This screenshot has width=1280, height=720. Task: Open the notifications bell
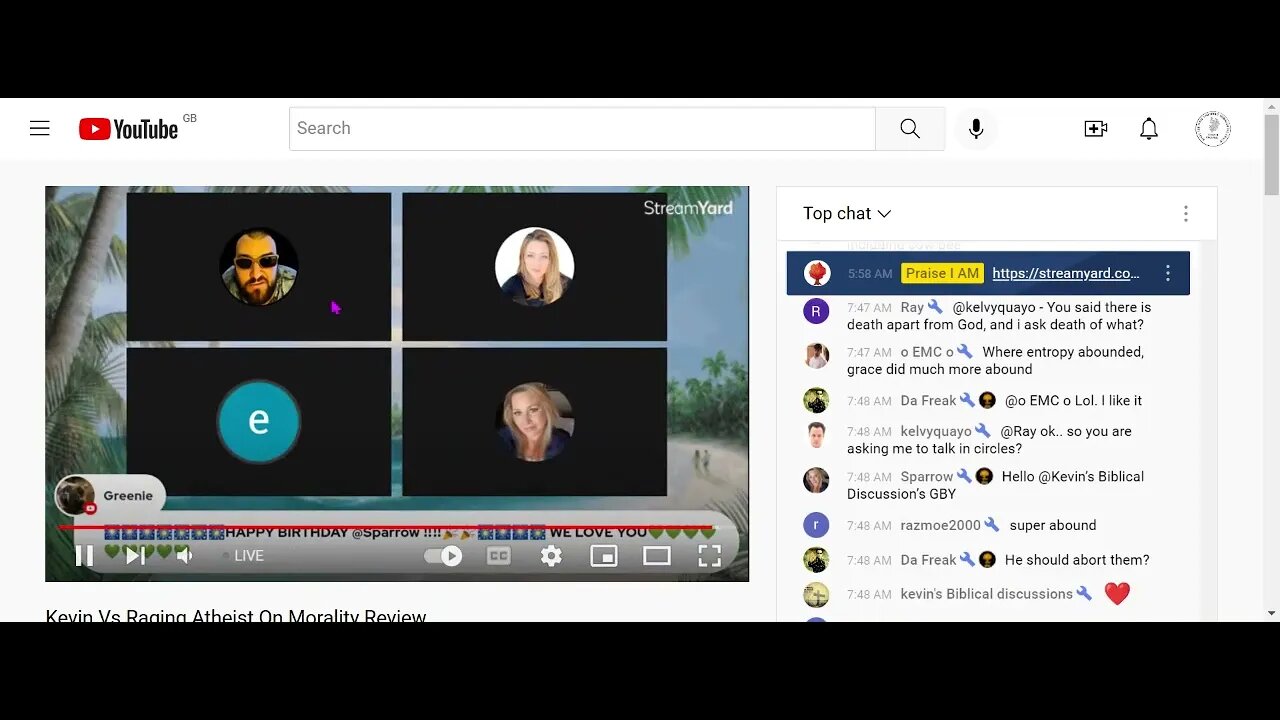pyautogui.click(x=1149, y=128)
